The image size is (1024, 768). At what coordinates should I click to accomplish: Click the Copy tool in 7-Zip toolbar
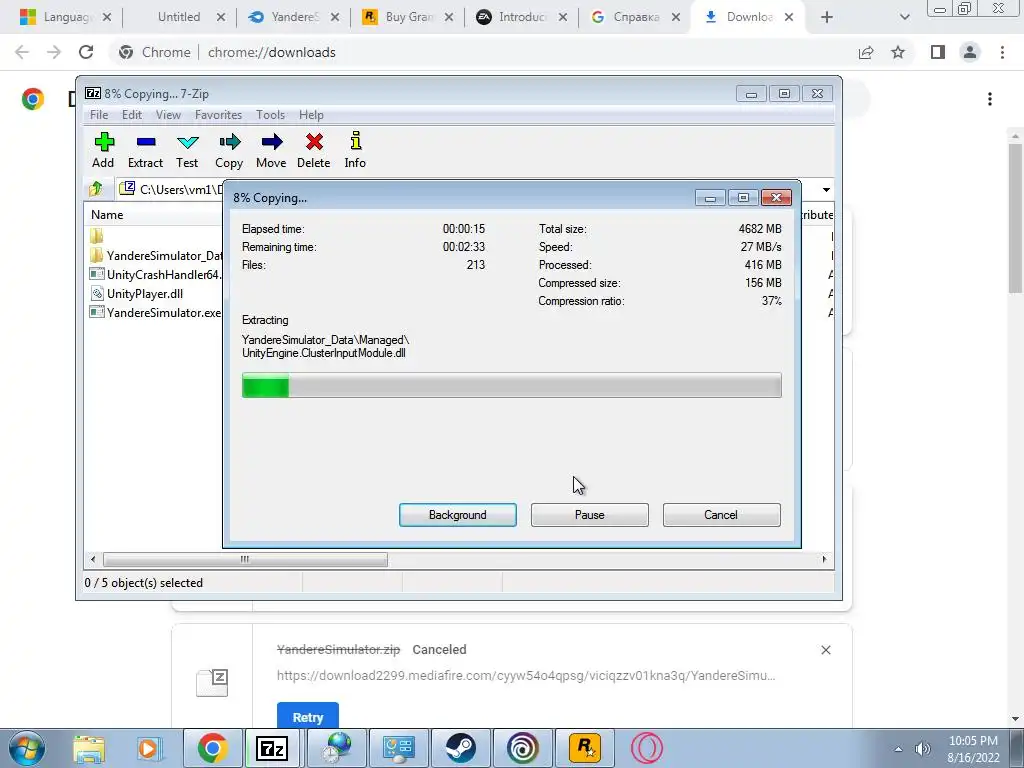(x=229, y=150)
